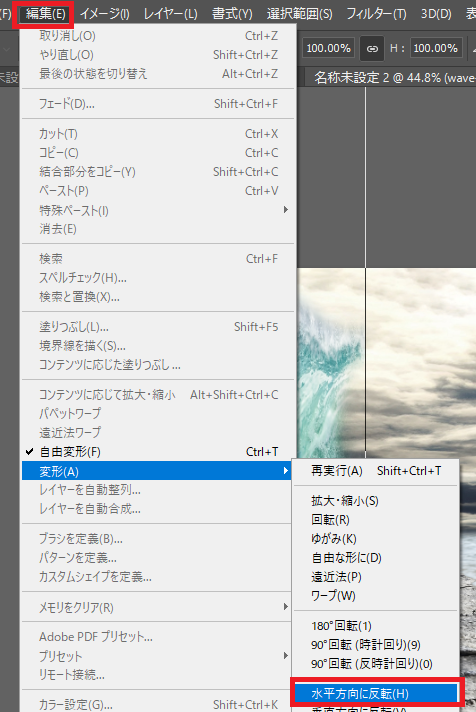Viewport: 476px width, 712px height.
Task: Select the 名称未設定 2 document tab
Action: point(392,78)
